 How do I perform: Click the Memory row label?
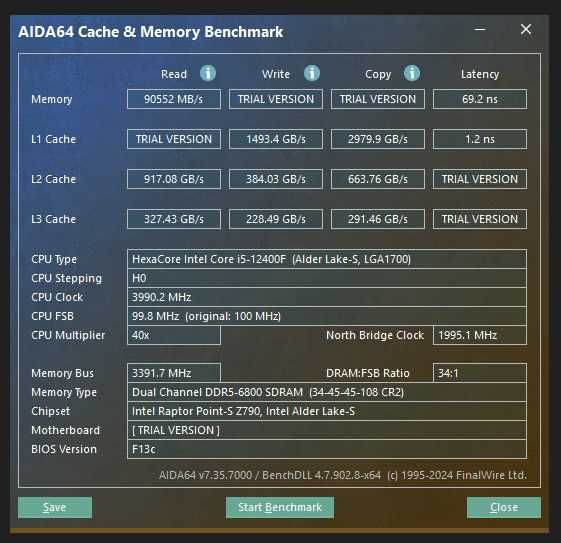point(52,99)
